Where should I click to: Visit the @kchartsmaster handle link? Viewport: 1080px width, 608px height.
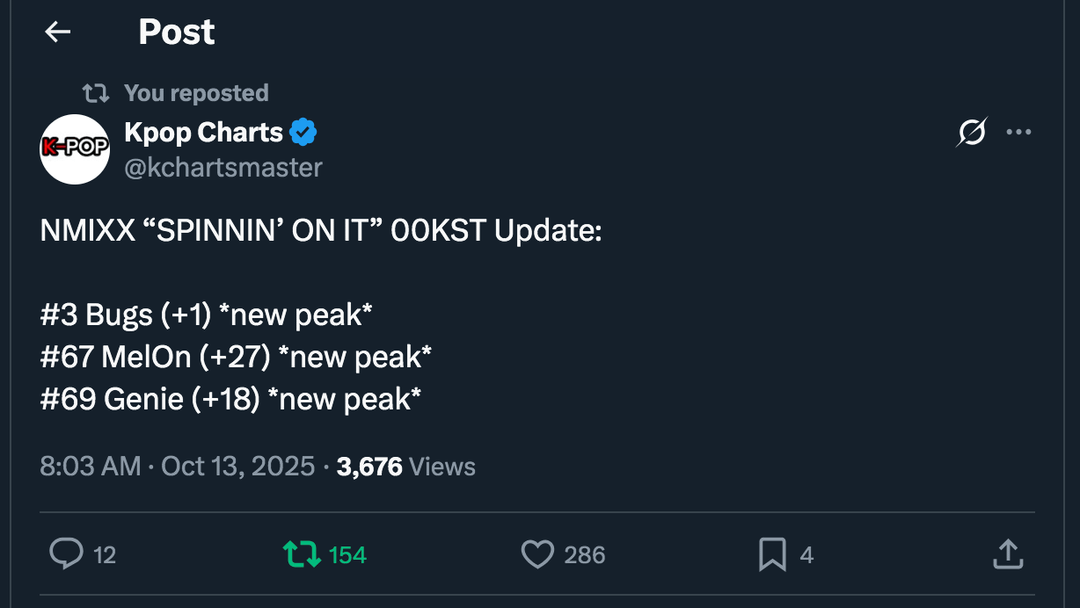[x=223, y=167]
